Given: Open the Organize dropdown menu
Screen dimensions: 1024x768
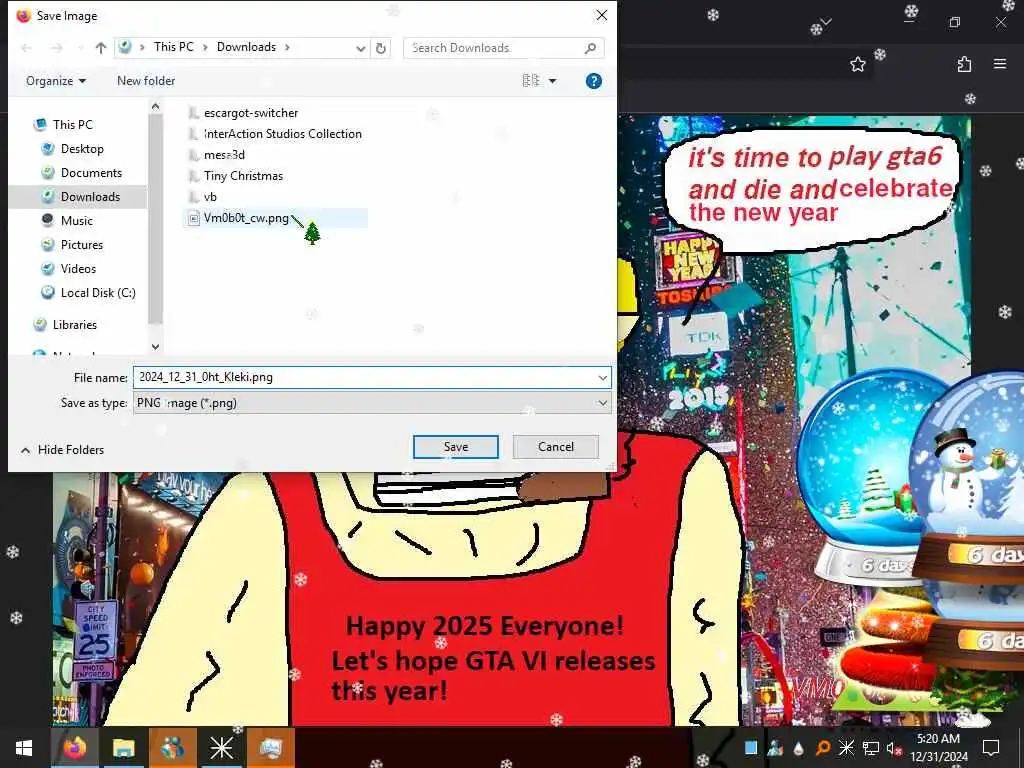Looking at the screenshot, I should pos(56,81).
